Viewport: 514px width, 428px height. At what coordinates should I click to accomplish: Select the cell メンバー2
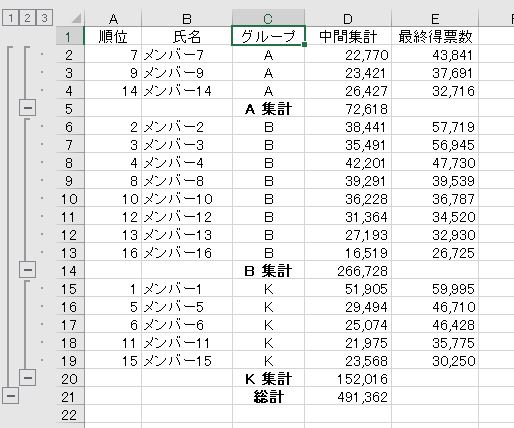[x=187, y=126]
